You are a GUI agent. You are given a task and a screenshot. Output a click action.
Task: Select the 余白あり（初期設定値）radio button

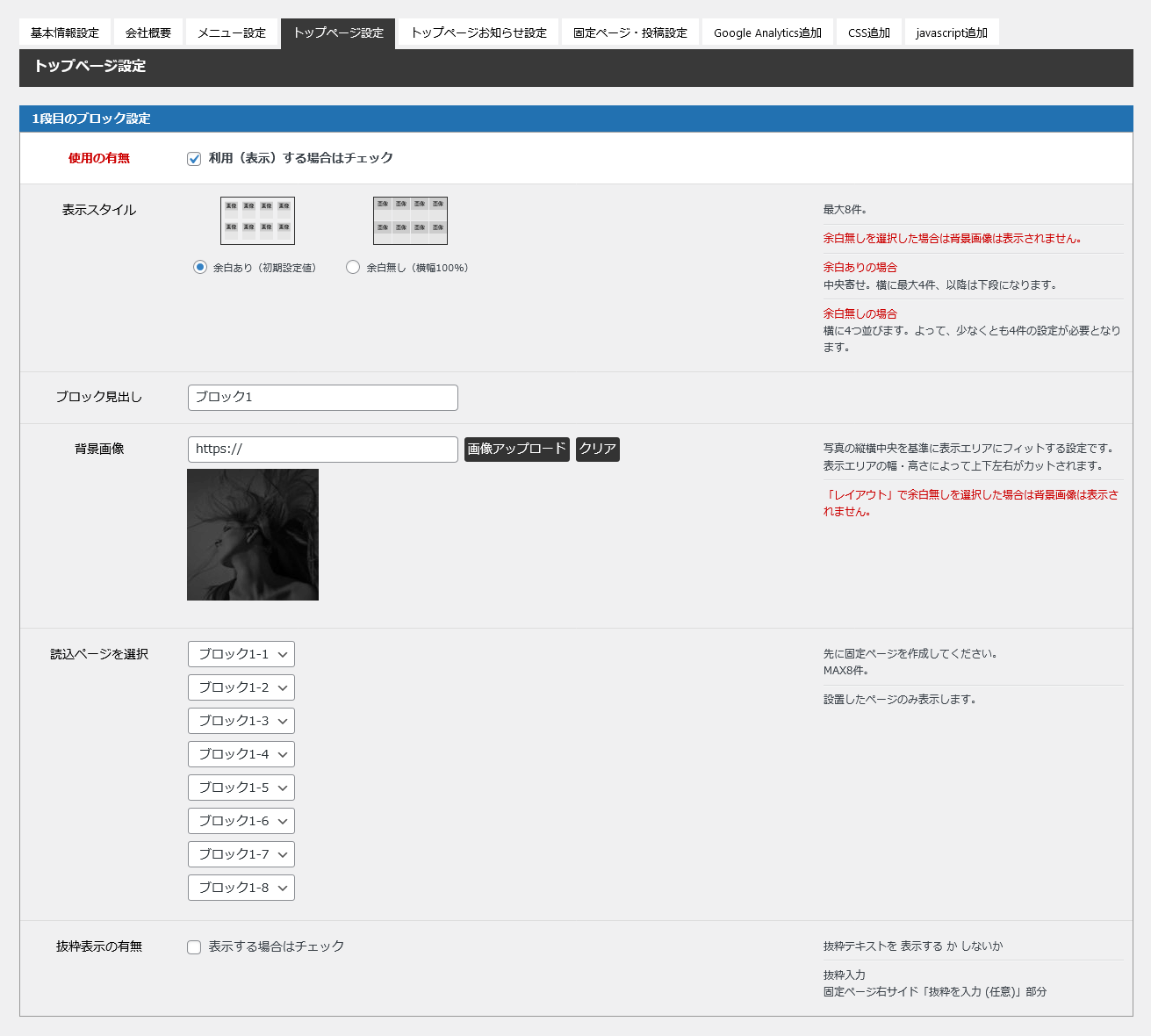pos(200,267)
